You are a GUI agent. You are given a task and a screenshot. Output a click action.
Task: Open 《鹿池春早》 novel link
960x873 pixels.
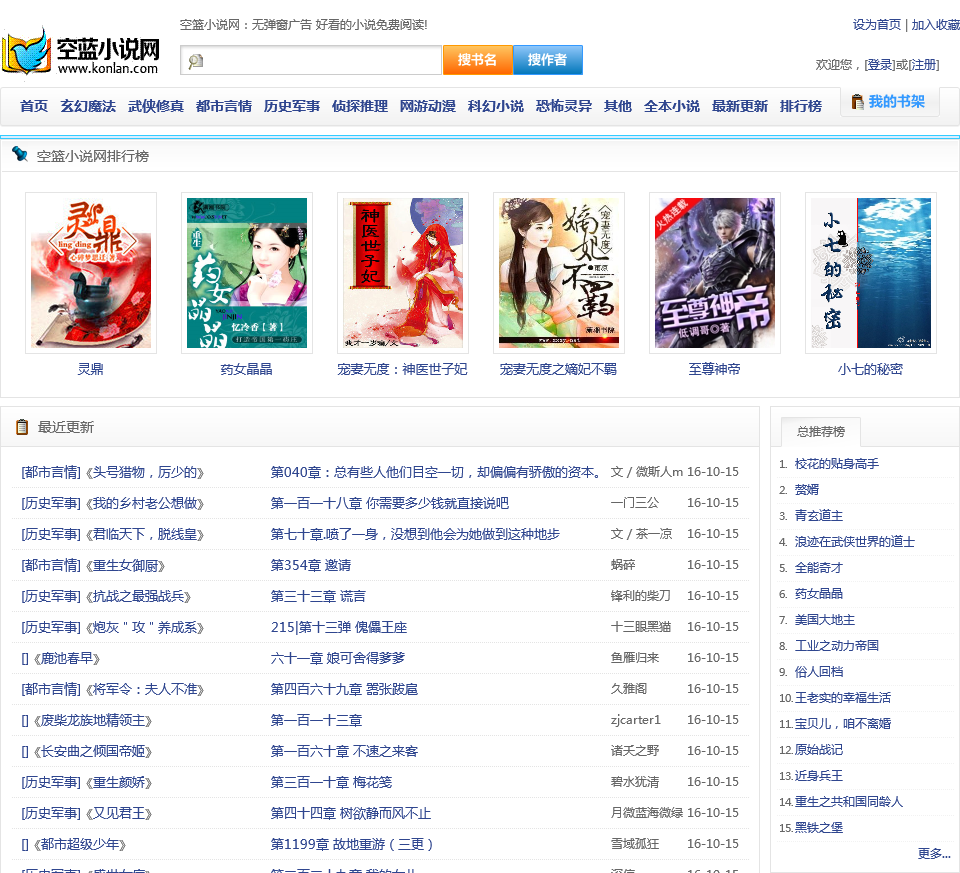pyautogui.click(x=67, y=658)
